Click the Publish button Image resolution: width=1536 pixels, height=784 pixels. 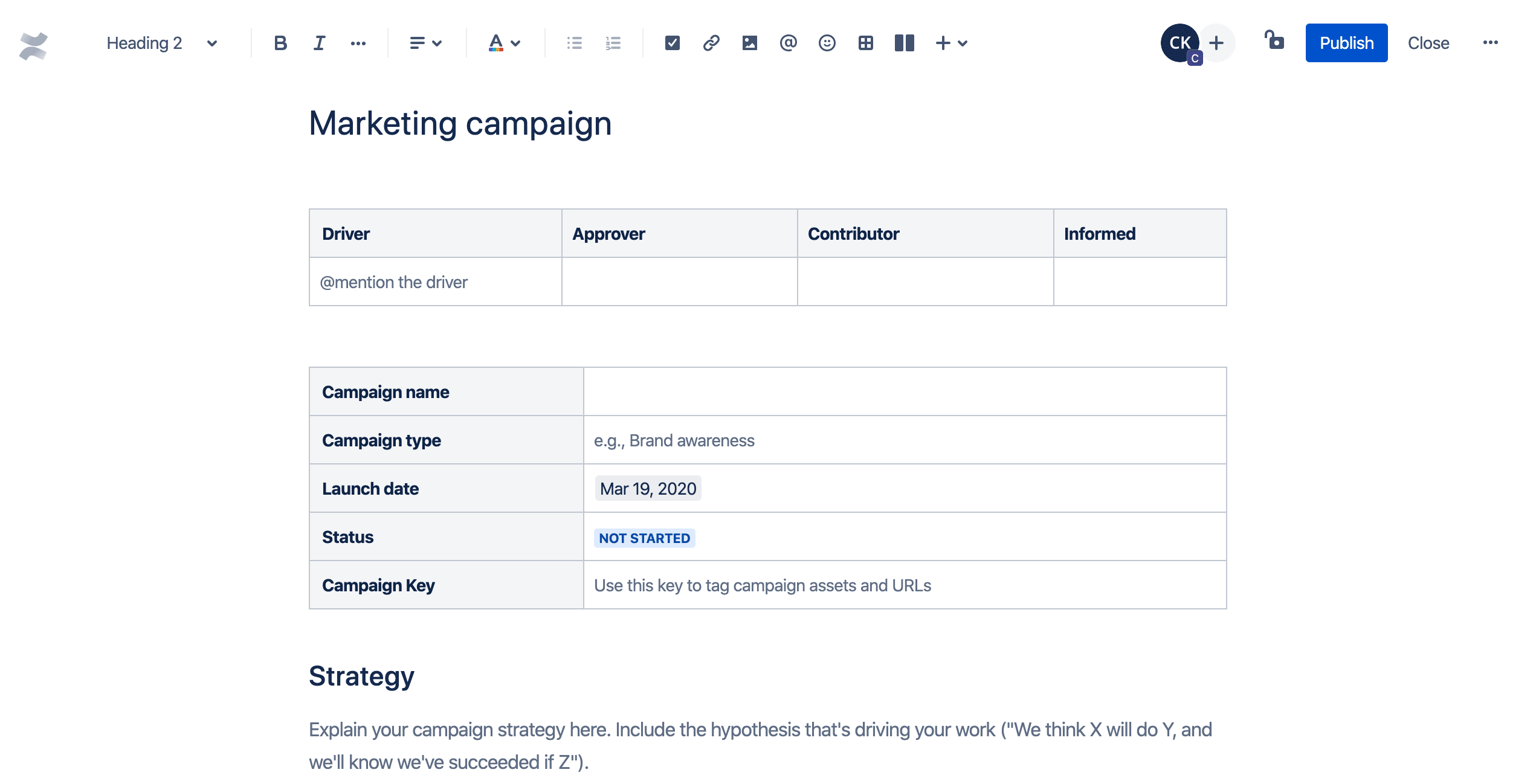coord(1346,42)
